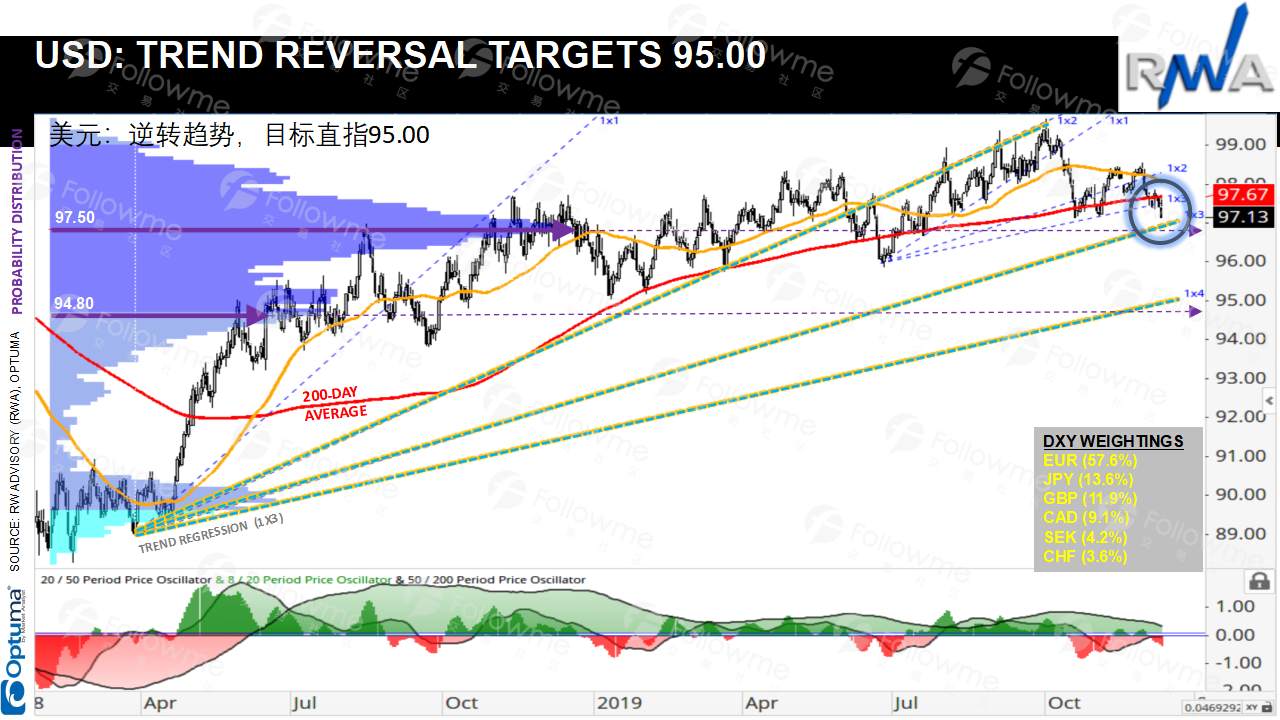Click the JPY (13.6%) weighting line

[x=1088, y=479]
